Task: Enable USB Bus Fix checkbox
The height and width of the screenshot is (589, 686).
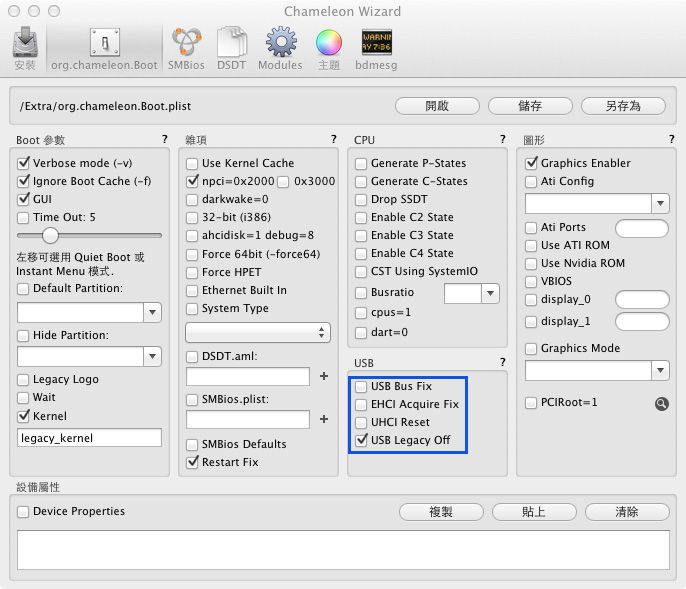Action: coord(360,386)
